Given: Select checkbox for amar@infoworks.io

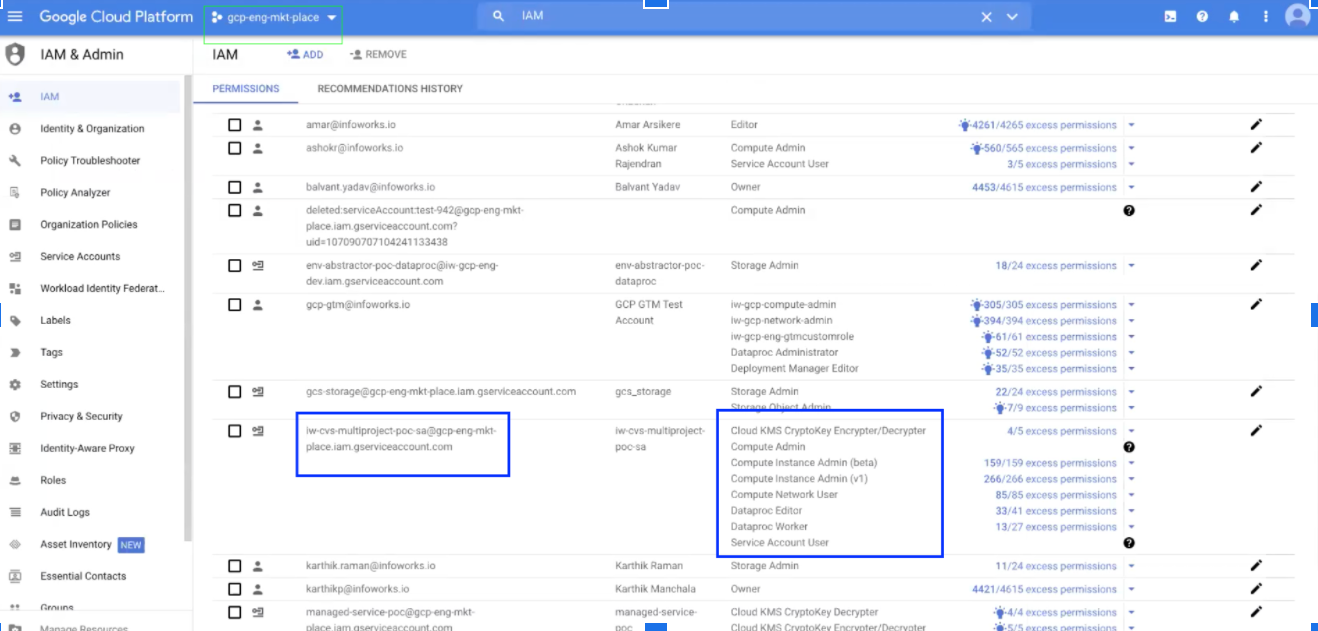Looking at the screenshot, I should click(234, 125).
